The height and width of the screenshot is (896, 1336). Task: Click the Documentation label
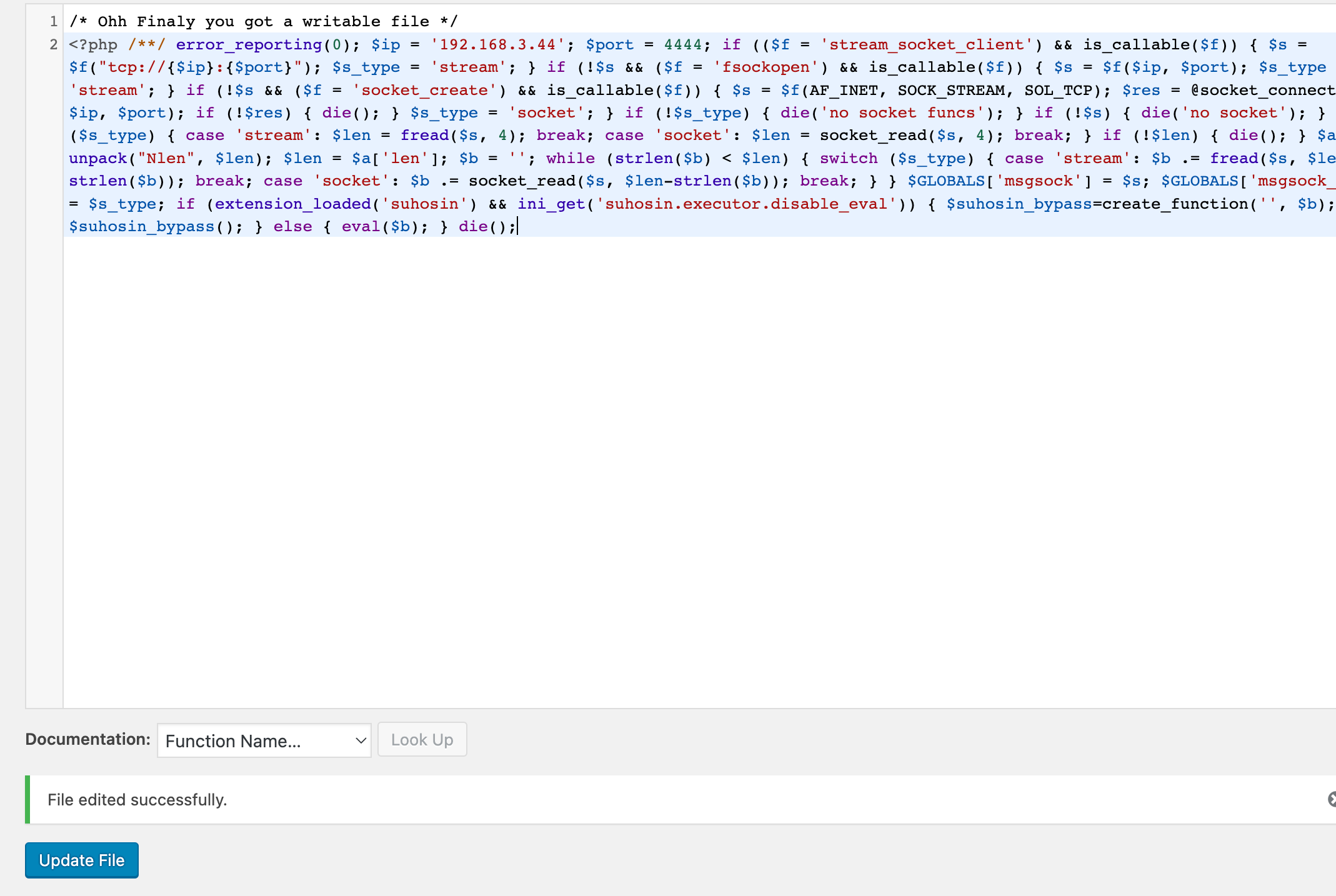pos(87,739)
